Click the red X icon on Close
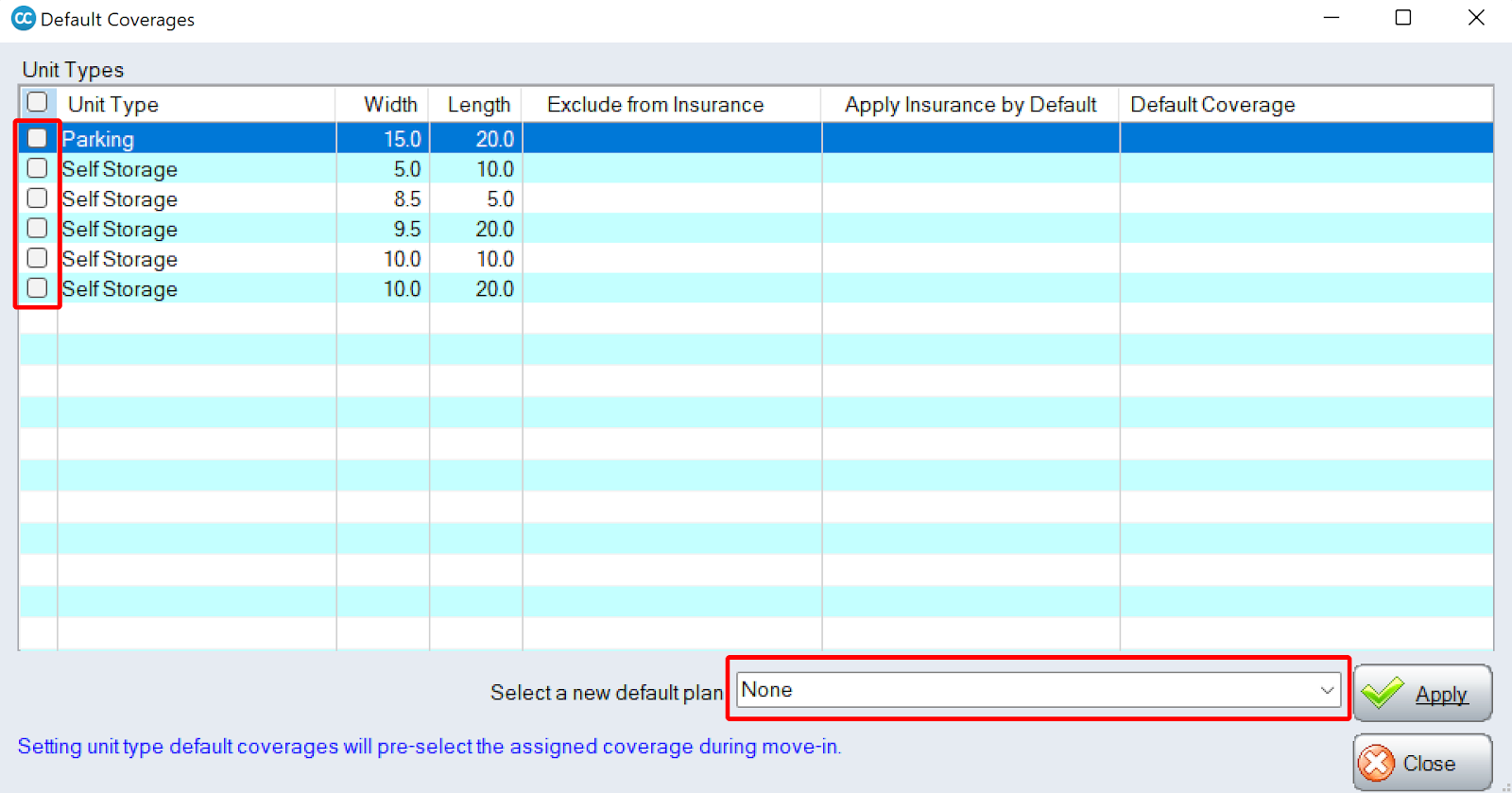This screenshot has height=793, width=1512. (x=1377, y=763)
